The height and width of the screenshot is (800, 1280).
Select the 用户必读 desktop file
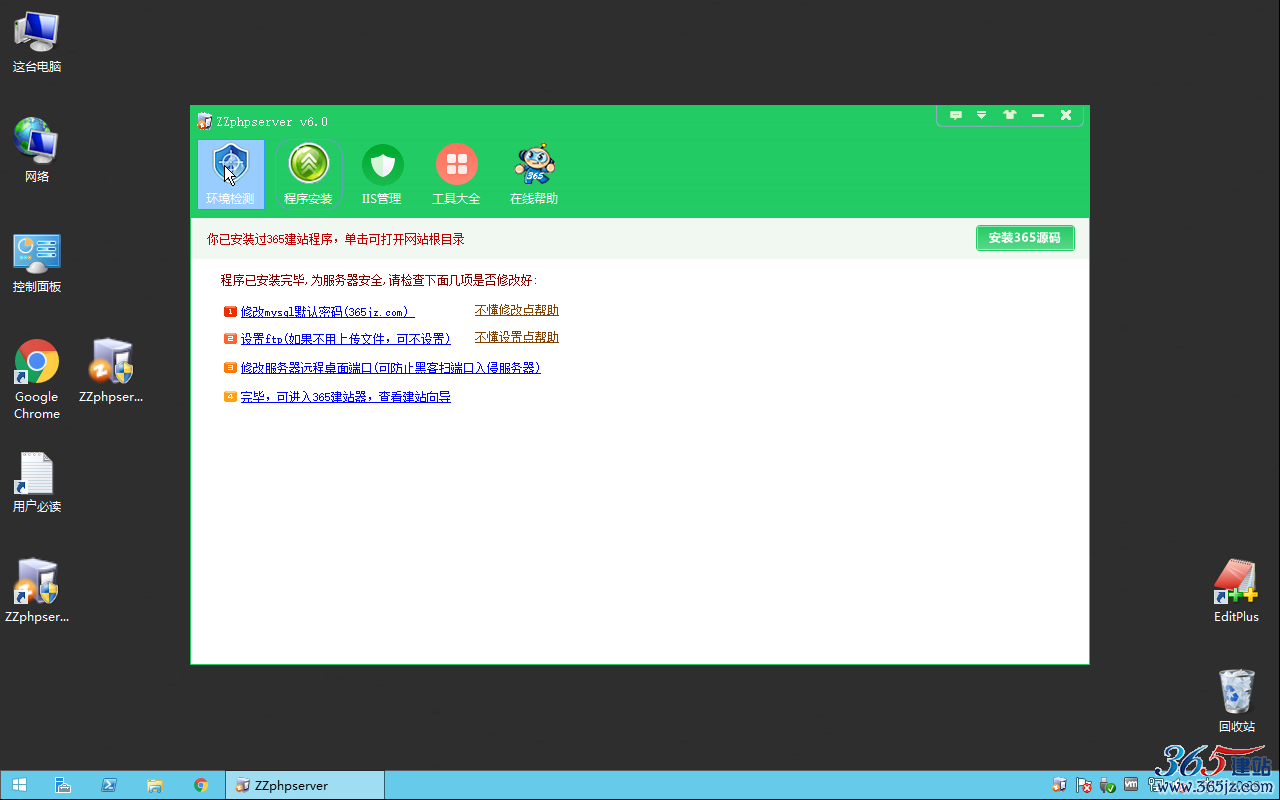(x=37, y=482)
